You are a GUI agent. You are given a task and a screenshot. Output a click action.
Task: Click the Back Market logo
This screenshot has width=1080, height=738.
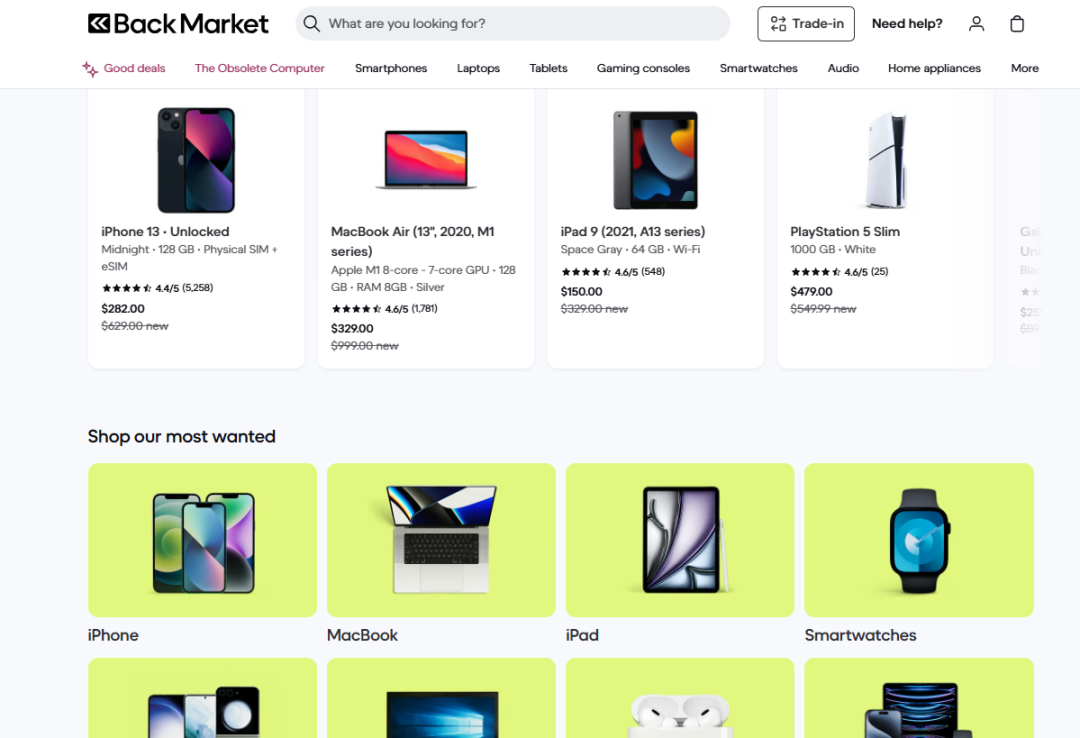tap(178, 24)
